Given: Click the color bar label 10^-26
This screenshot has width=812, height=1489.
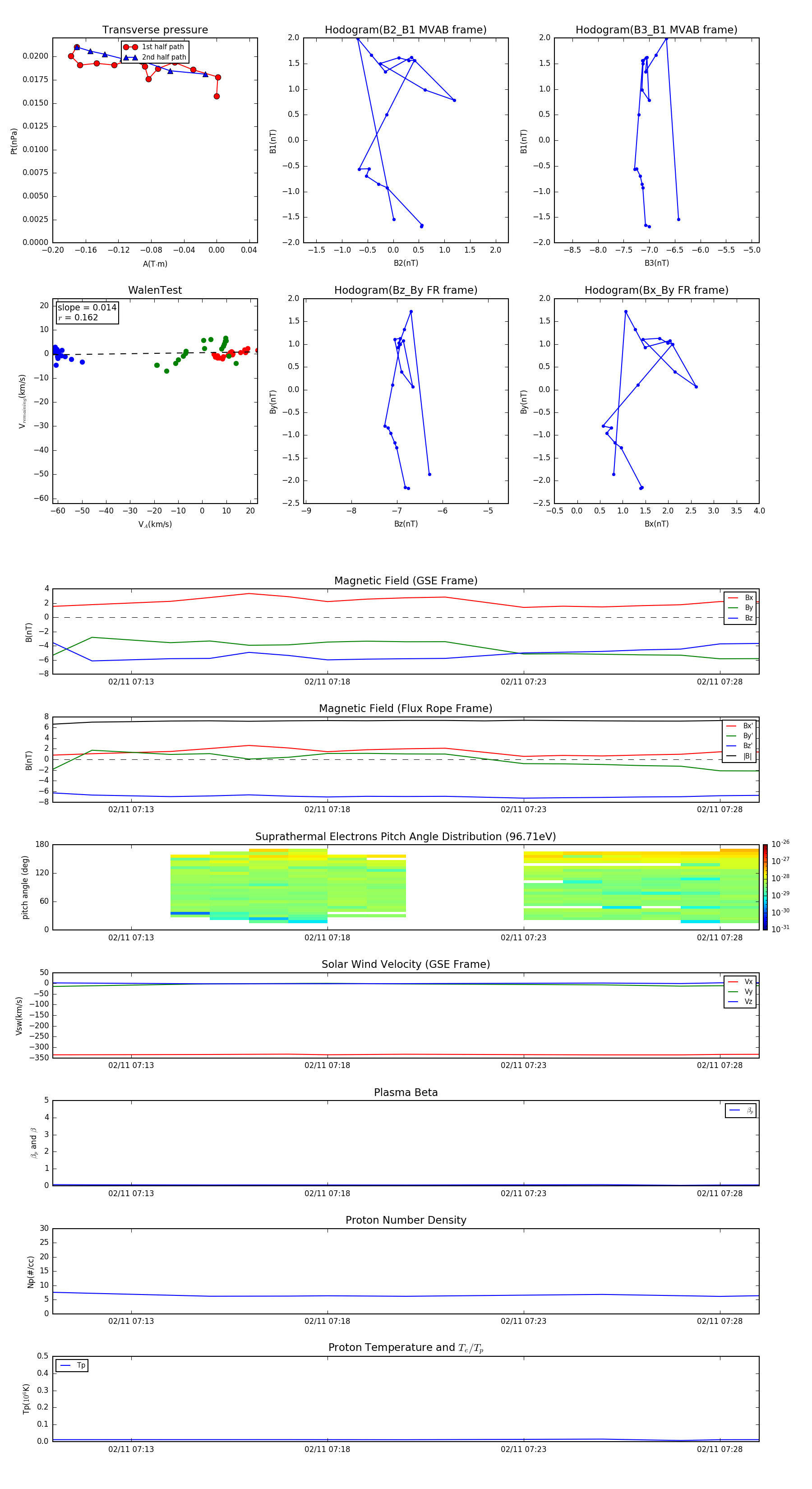Looking at the screenshot, I should pyautogui.click(x=780, y=844).
